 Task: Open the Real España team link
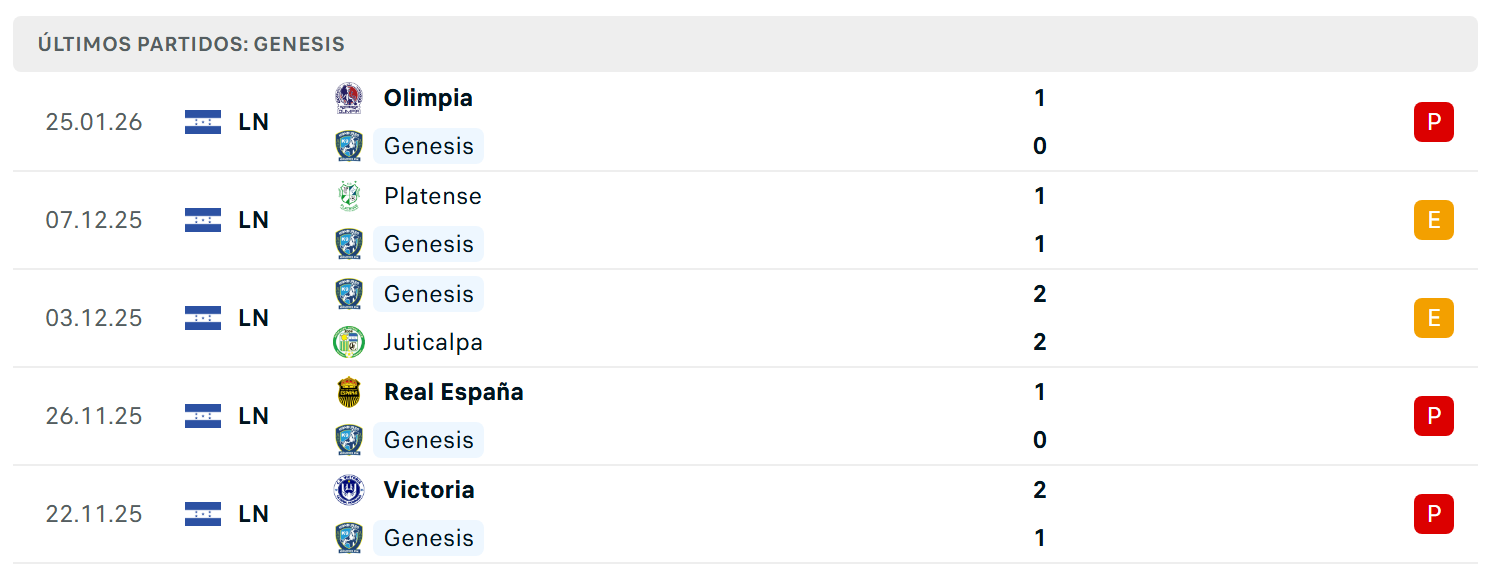point(454,392)
